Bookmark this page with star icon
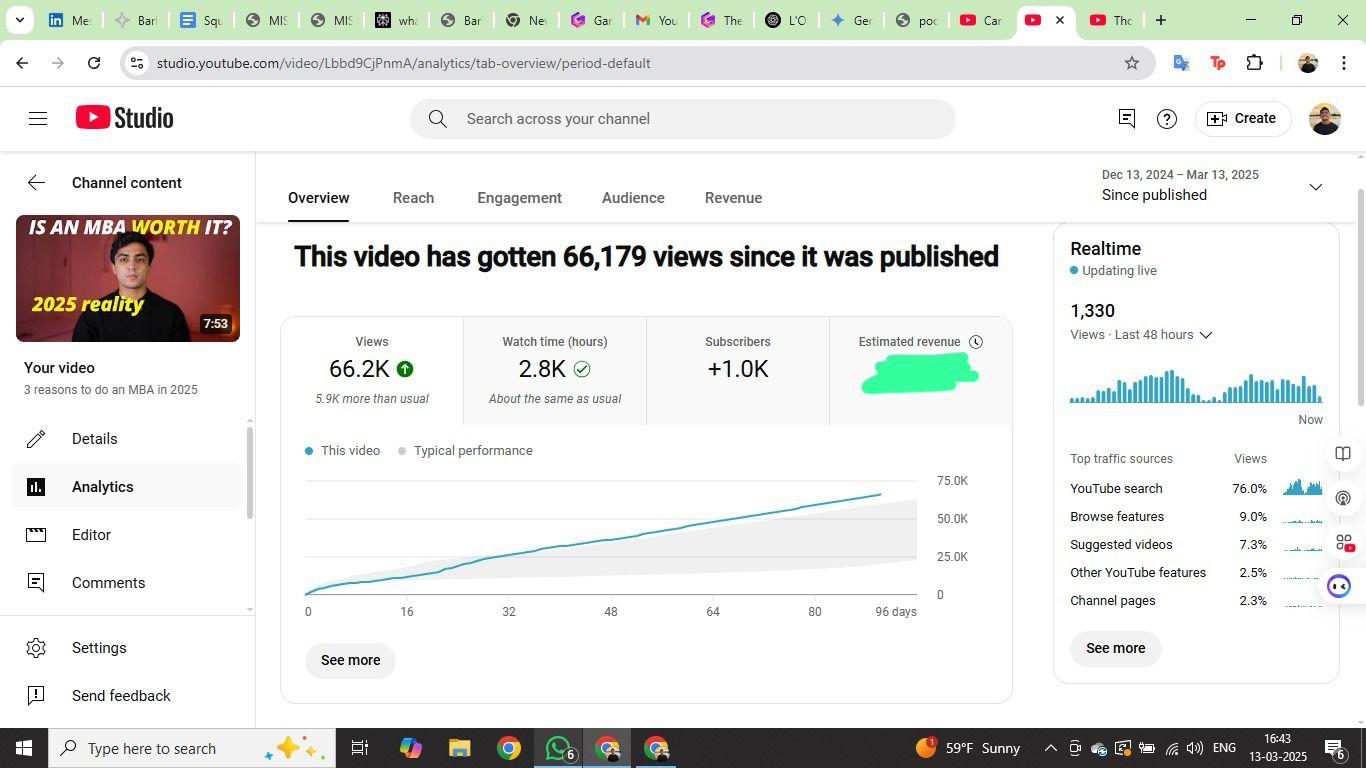 [1132, 63]
